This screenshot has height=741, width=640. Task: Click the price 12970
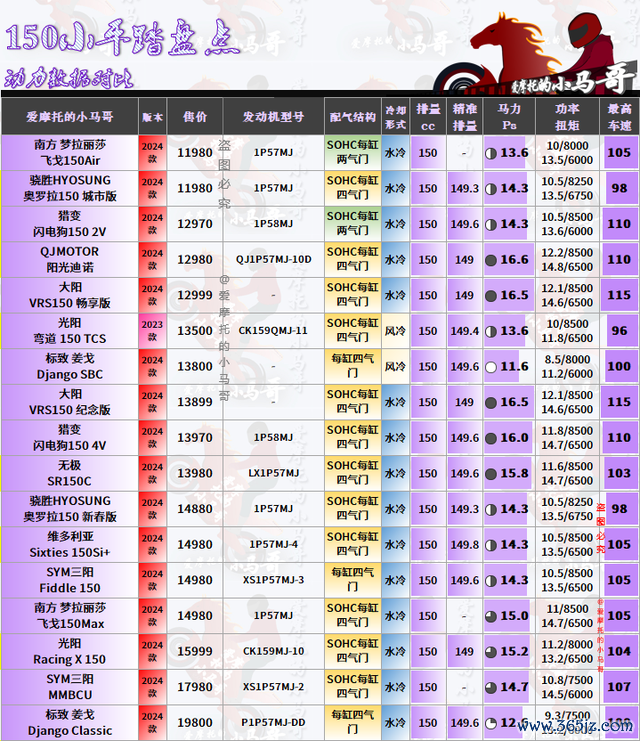pyautogui.click(x=195, y=224)
